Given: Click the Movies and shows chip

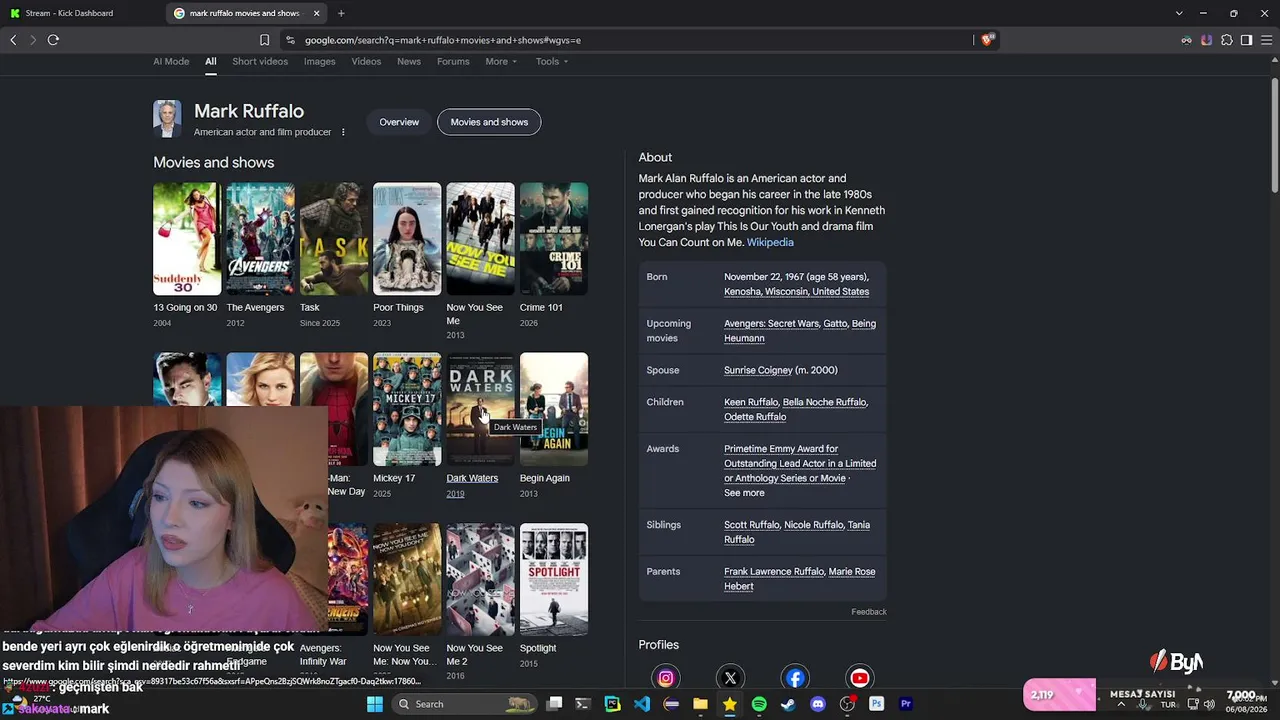Looking at the screenshot, I should [x=489, y=122].
